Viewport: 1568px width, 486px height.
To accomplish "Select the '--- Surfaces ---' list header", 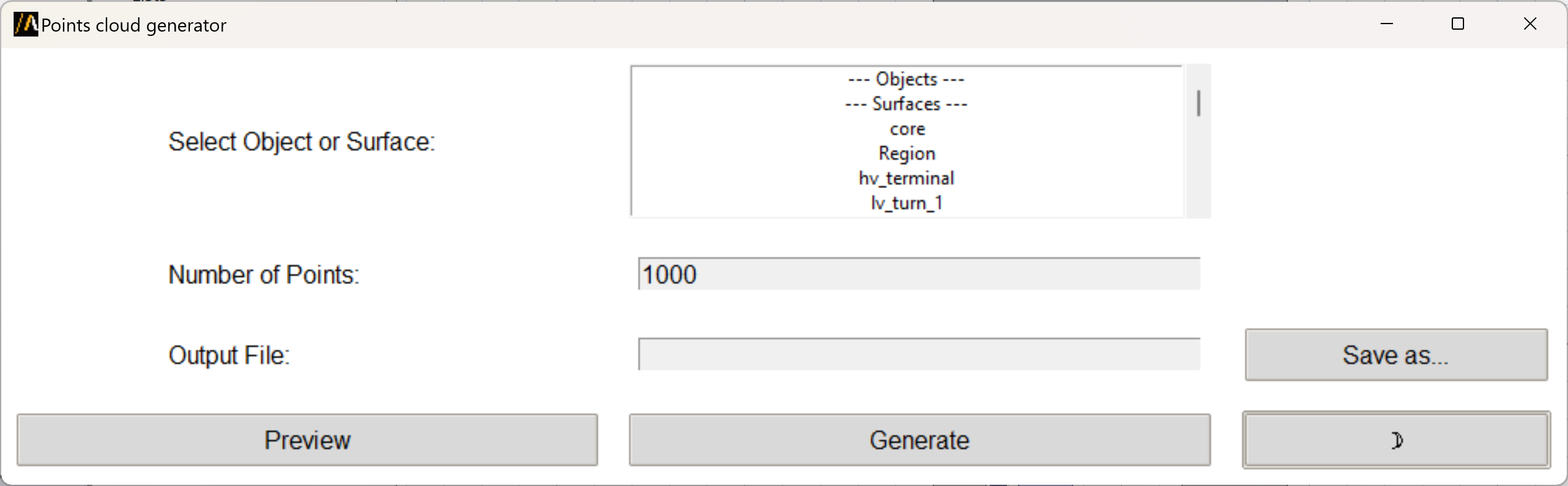I will [x=906, y=104].
